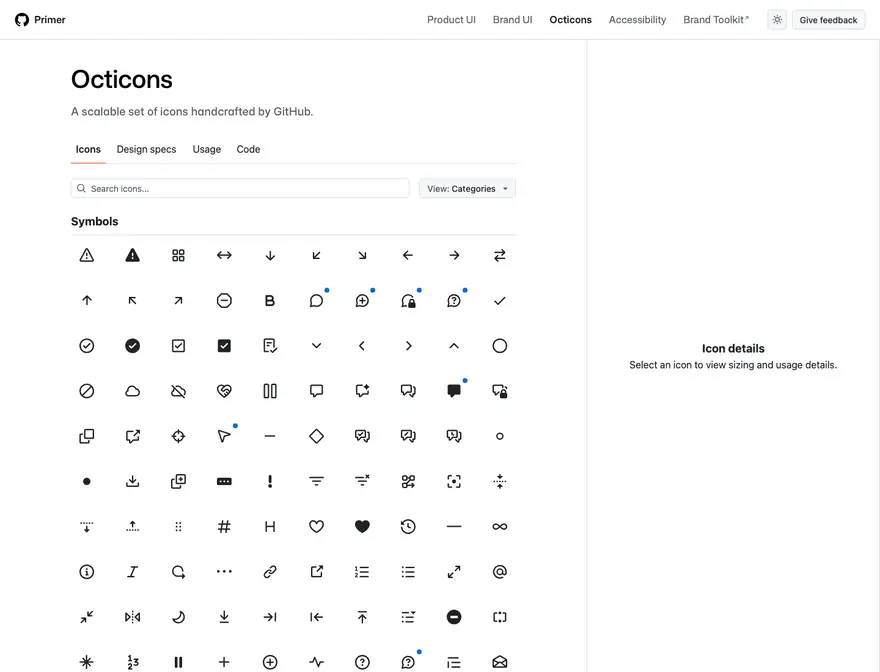Select the columns icon
Viewport: 880px width, 672px height.
[270, 391]
